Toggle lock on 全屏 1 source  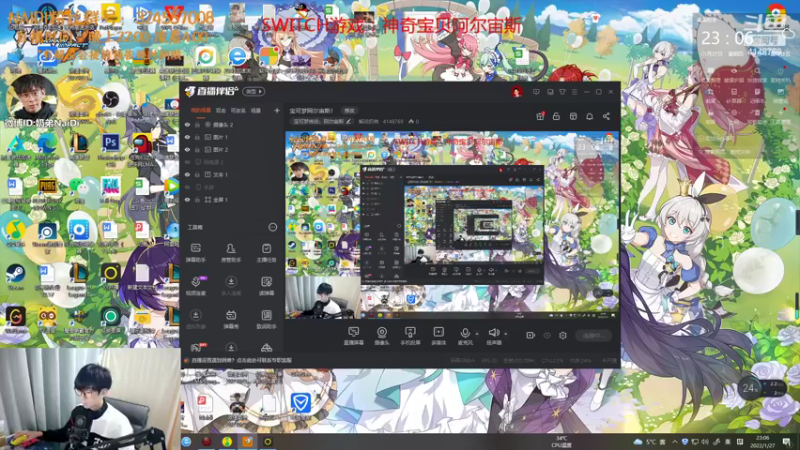(x=197, y=199)
